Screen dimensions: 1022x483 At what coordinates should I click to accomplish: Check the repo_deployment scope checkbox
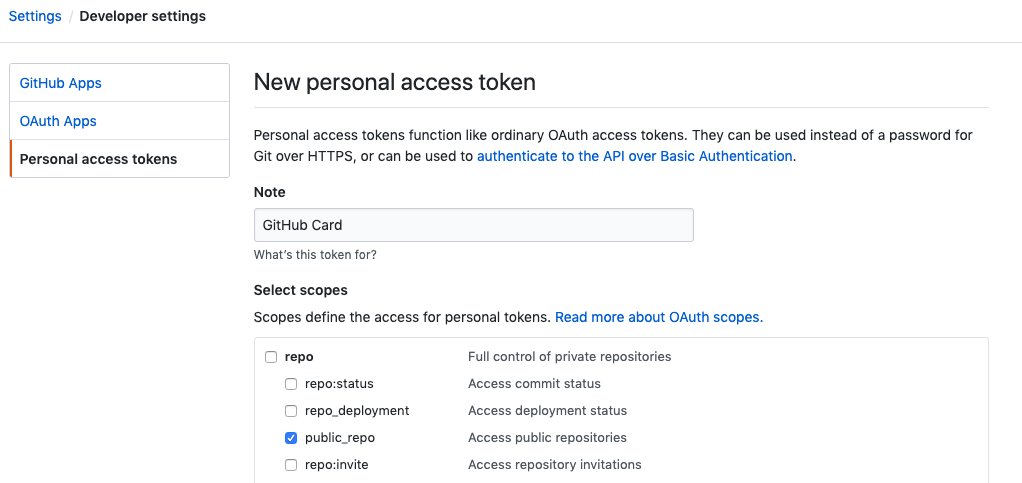[x=291, y=411]
